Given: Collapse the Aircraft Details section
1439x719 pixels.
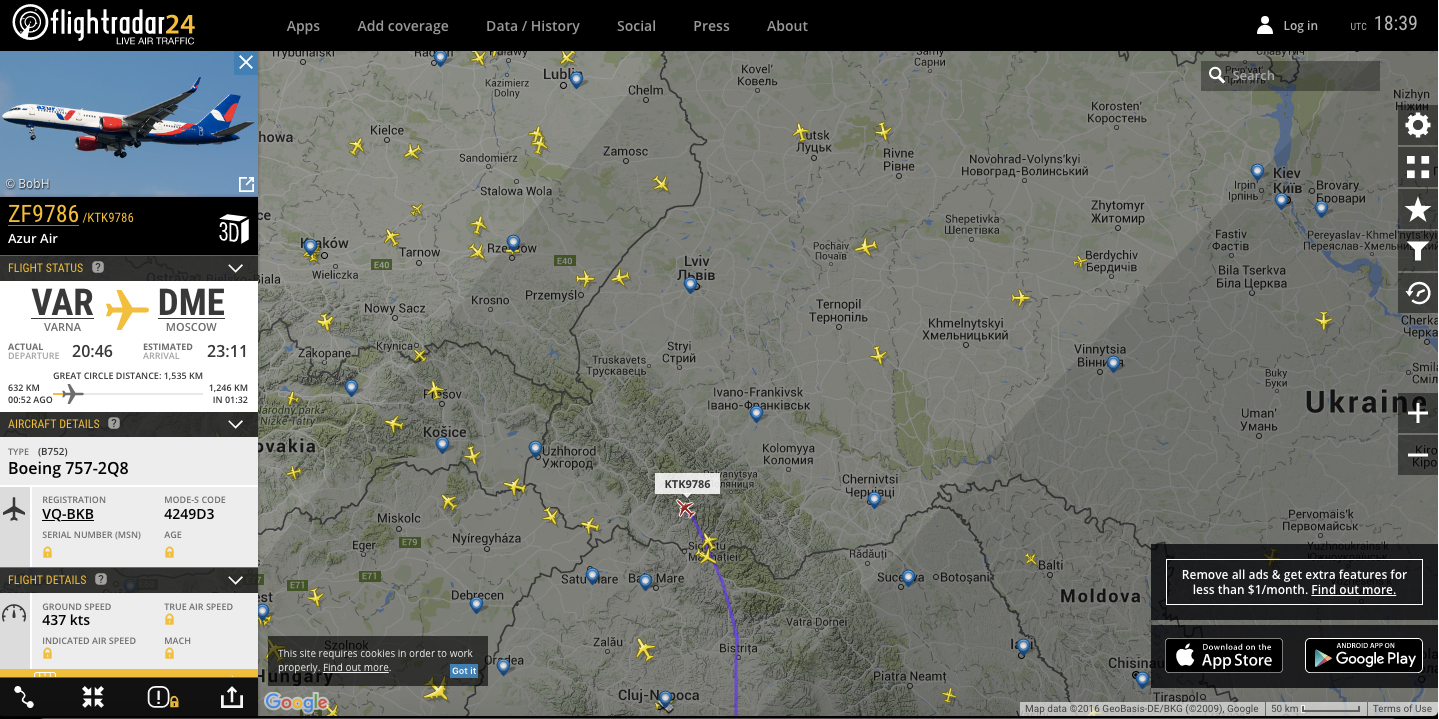Looking at the screenshot, I should [x=236, y=424].
